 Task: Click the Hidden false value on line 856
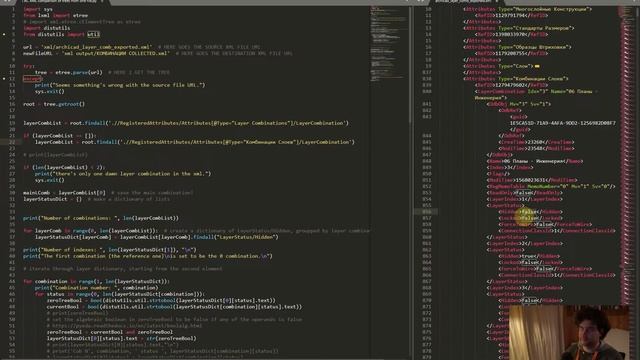530,212
